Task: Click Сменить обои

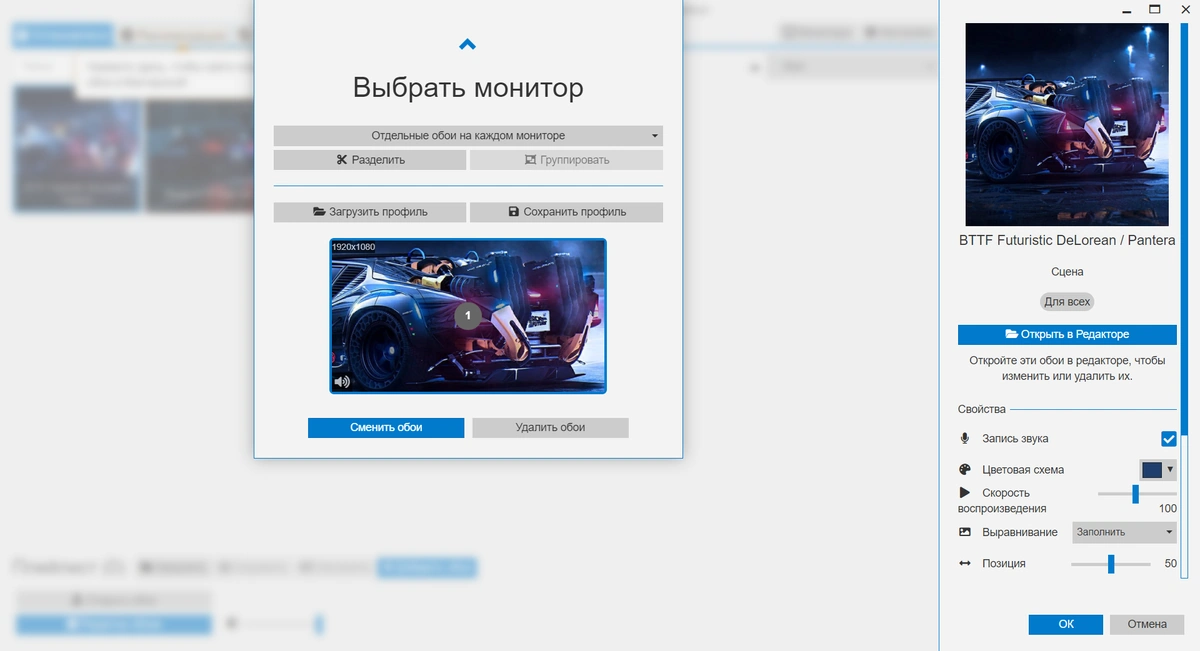Action: click(x=386, y=427)
